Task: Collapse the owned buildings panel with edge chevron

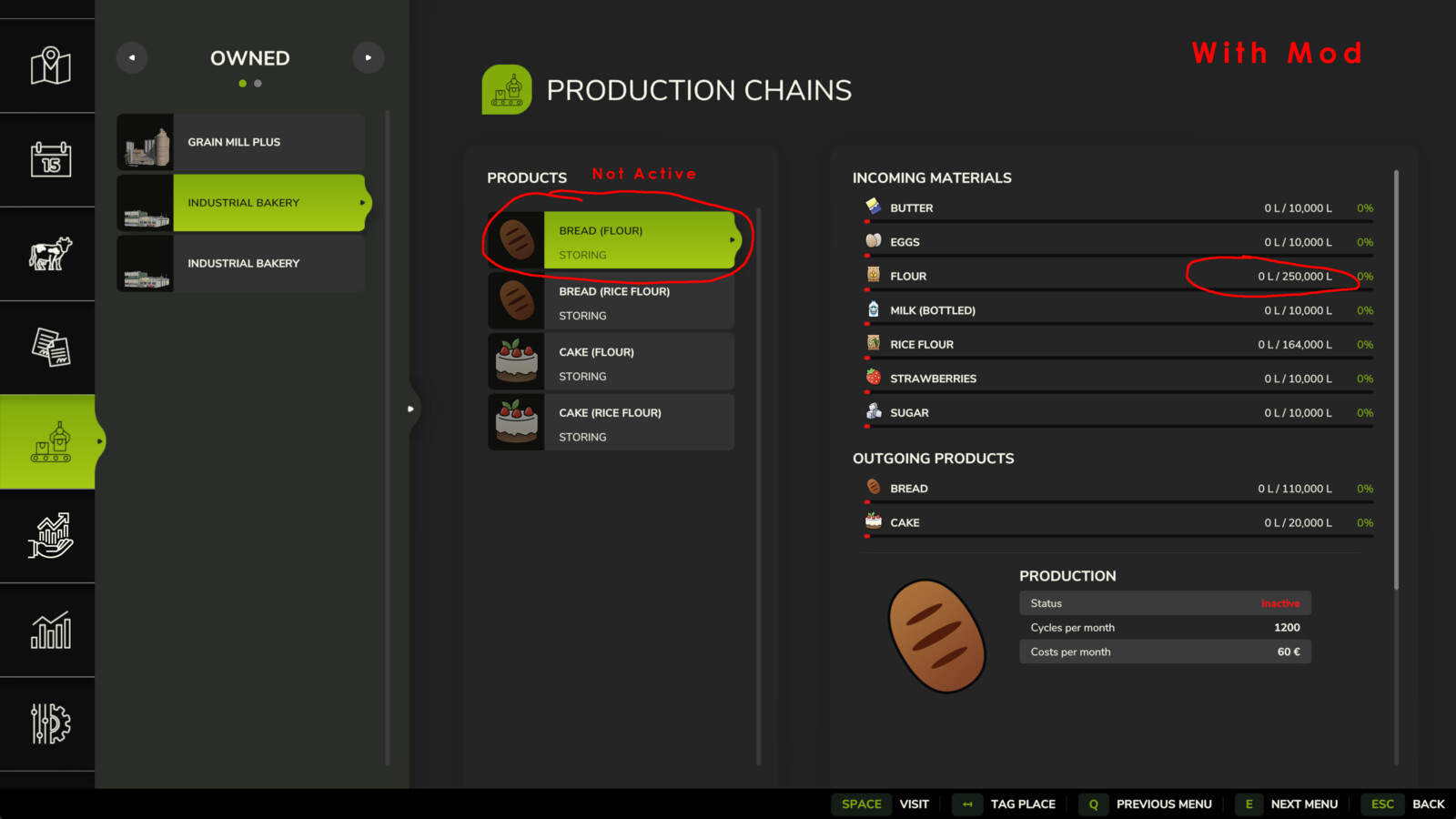Action: [x=411, y=409]
